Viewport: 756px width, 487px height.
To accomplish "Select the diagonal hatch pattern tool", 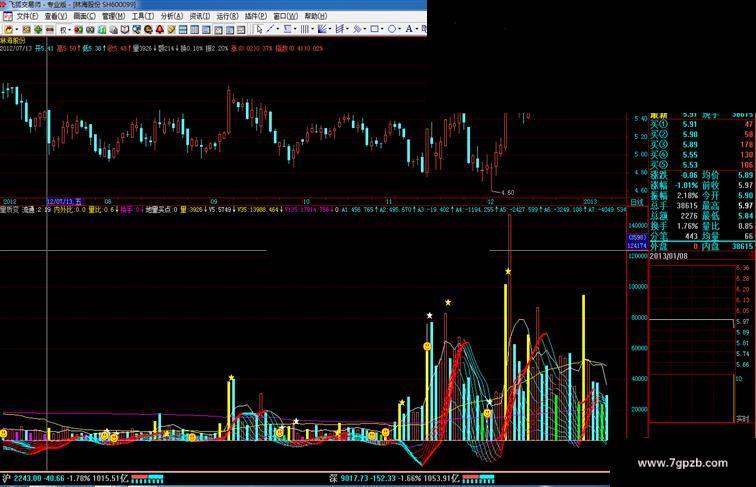I will pos(357,29).
